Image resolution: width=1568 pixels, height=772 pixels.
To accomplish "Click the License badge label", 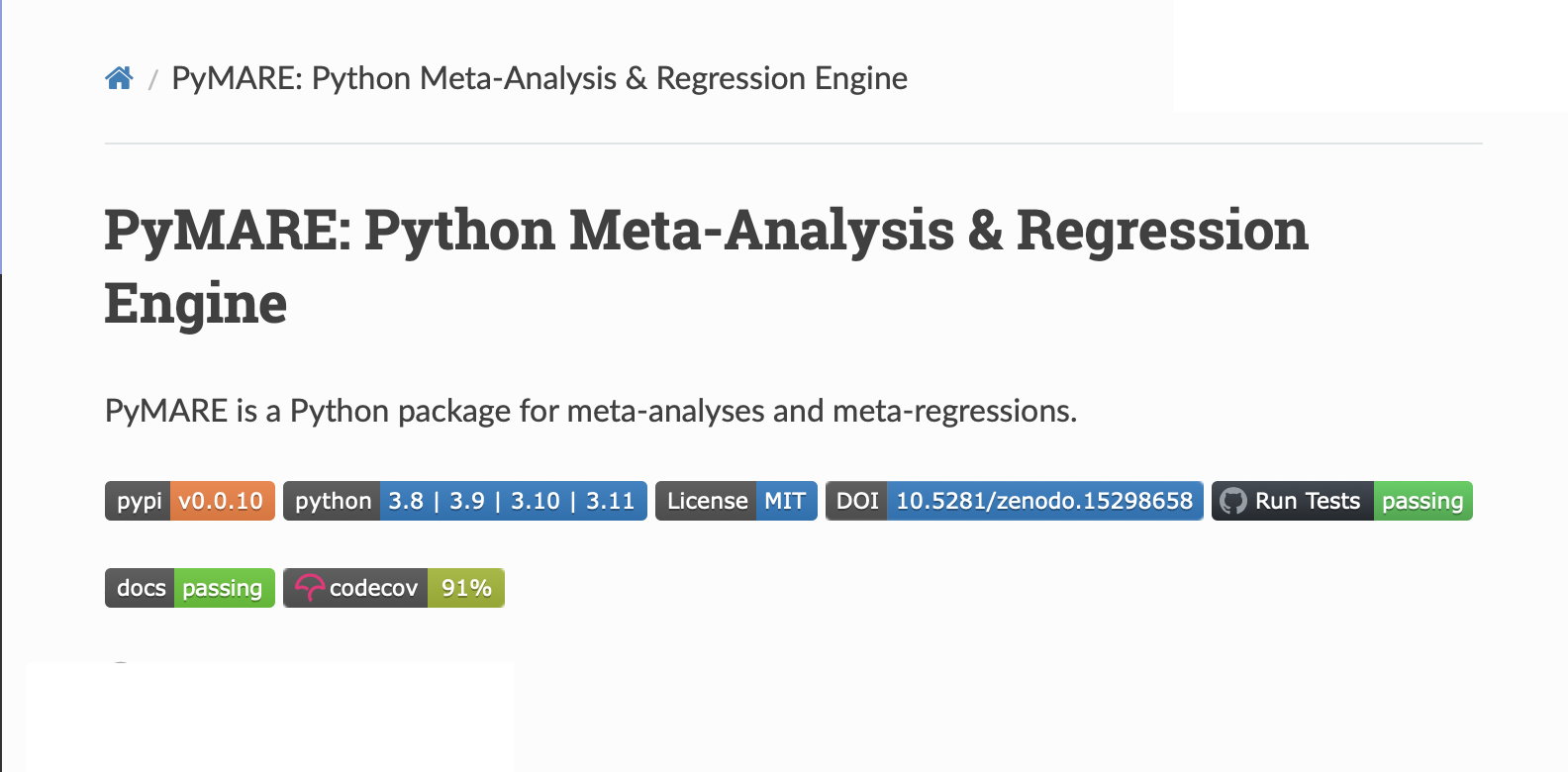I will pos(707,501).
